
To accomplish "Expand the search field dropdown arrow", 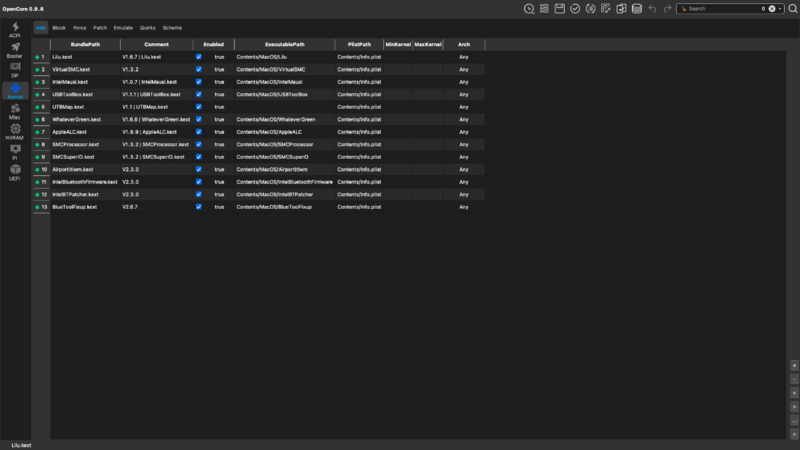I will pyautogui.click(x=780, y=9).
